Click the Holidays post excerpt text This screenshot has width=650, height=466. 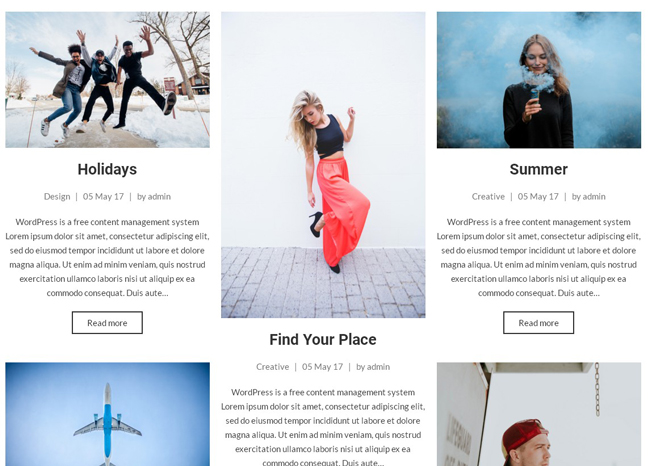(x=107, y=257)
